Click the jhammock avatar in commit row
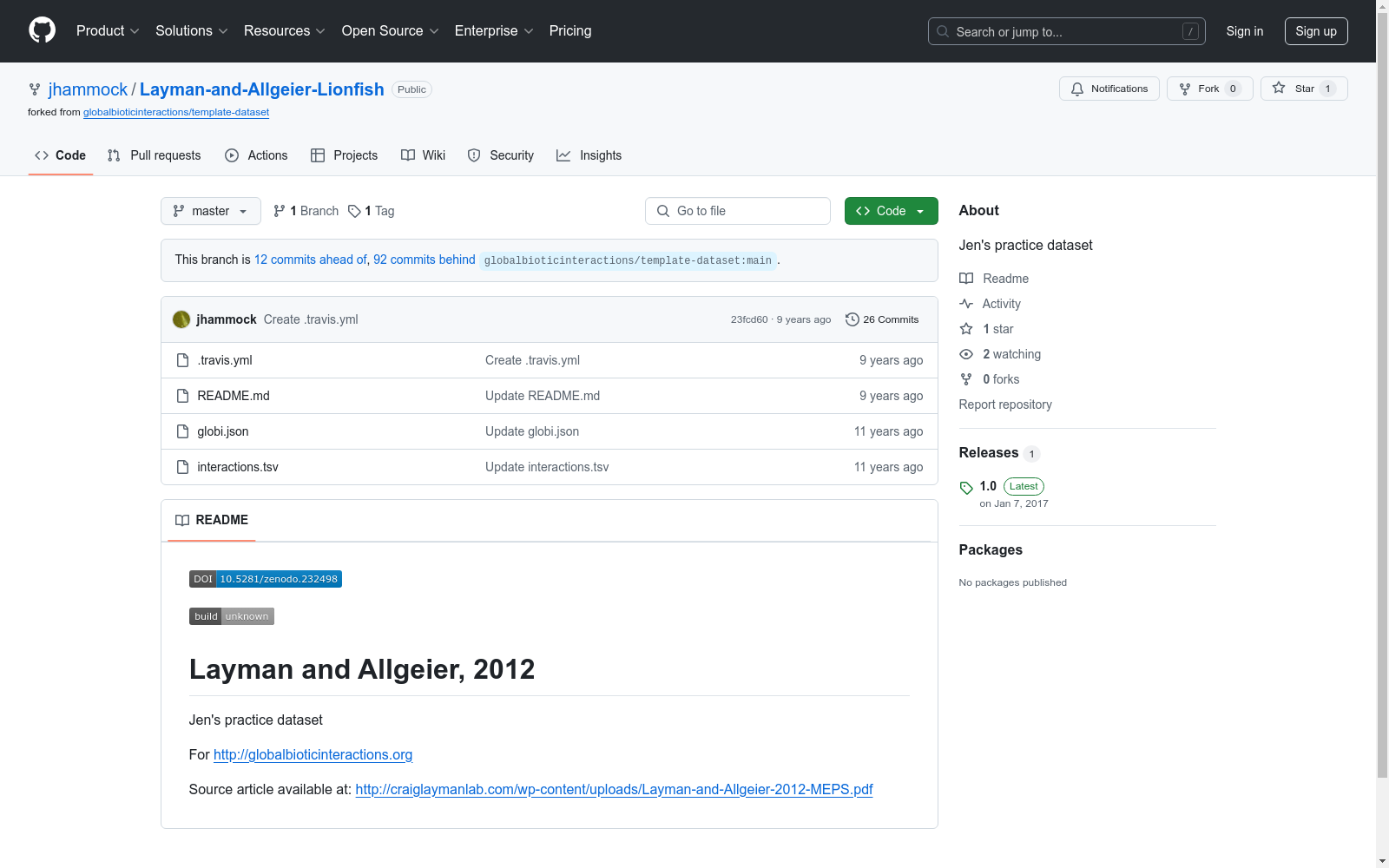This screenshot has height=868, width=1389. (x=181, y=319)
